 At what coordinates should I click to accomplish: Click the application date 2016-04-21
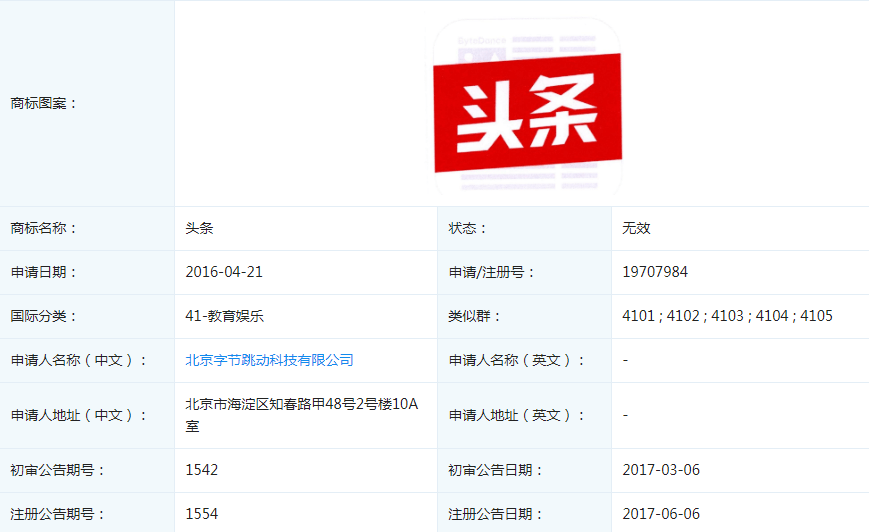(x=224, y=272)
